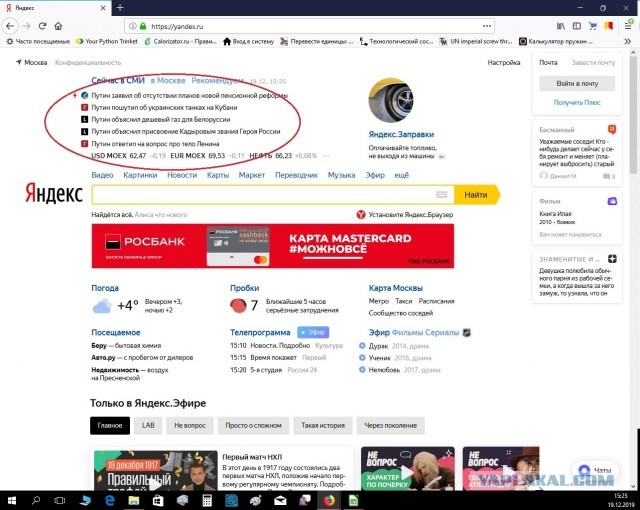Open the Firefox hamburger menu
640x510 pixels.
628,26
